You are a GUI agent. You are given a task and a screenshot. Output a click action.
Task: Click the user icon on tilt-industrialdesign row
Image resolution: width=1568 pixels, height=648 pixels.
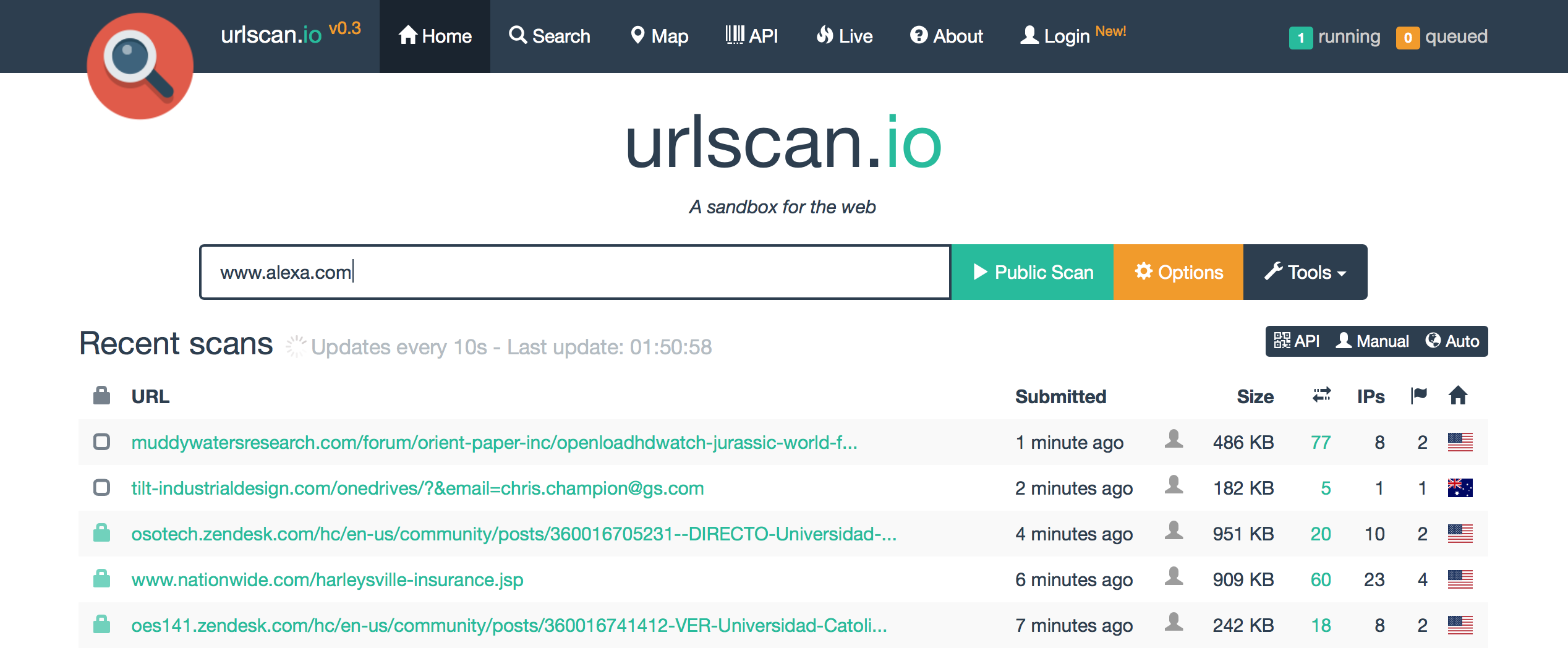[x=1174, y=485]
